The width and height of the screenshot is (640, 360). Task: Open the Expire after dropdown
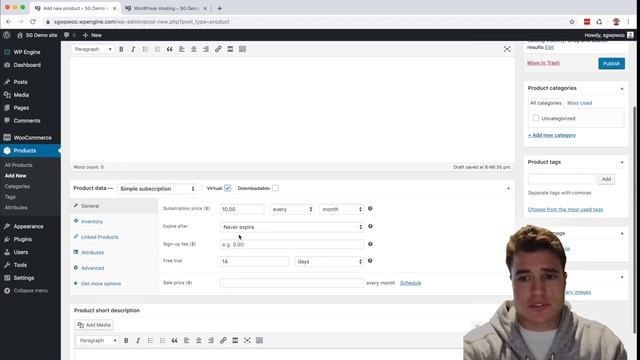pos(291,227)
